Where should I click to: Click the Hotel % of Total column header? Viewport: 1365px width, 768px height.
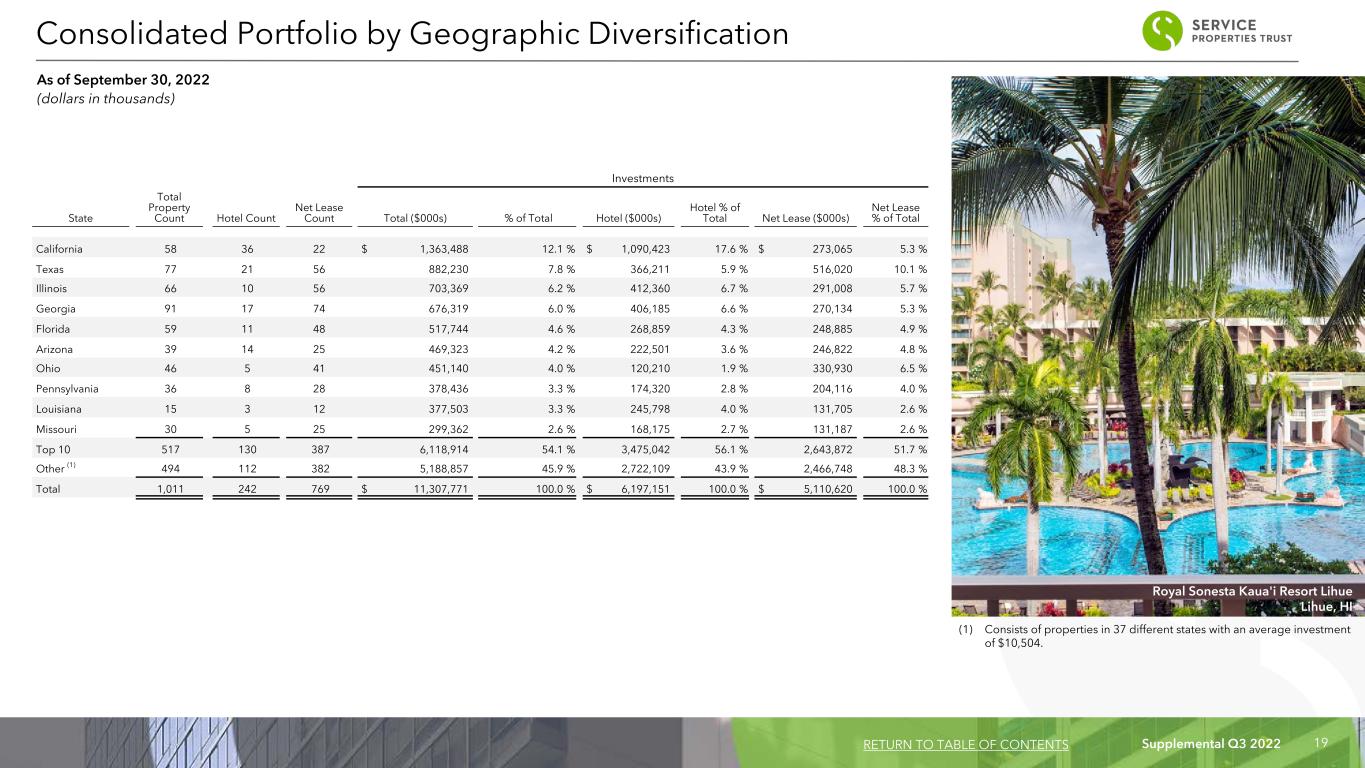click(x=714, y=212)
